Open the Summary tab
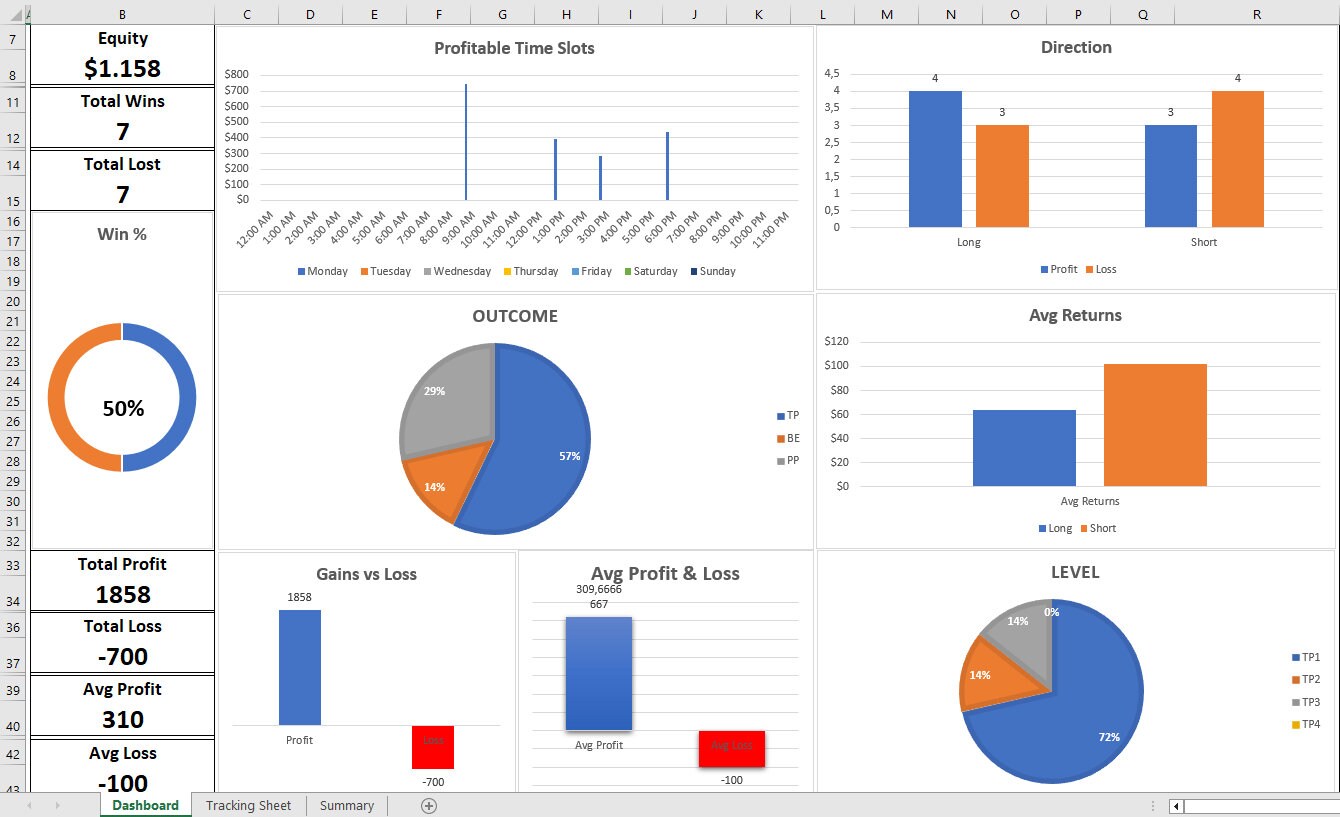This screenshot has width=1340, height=817. (346, 805)
